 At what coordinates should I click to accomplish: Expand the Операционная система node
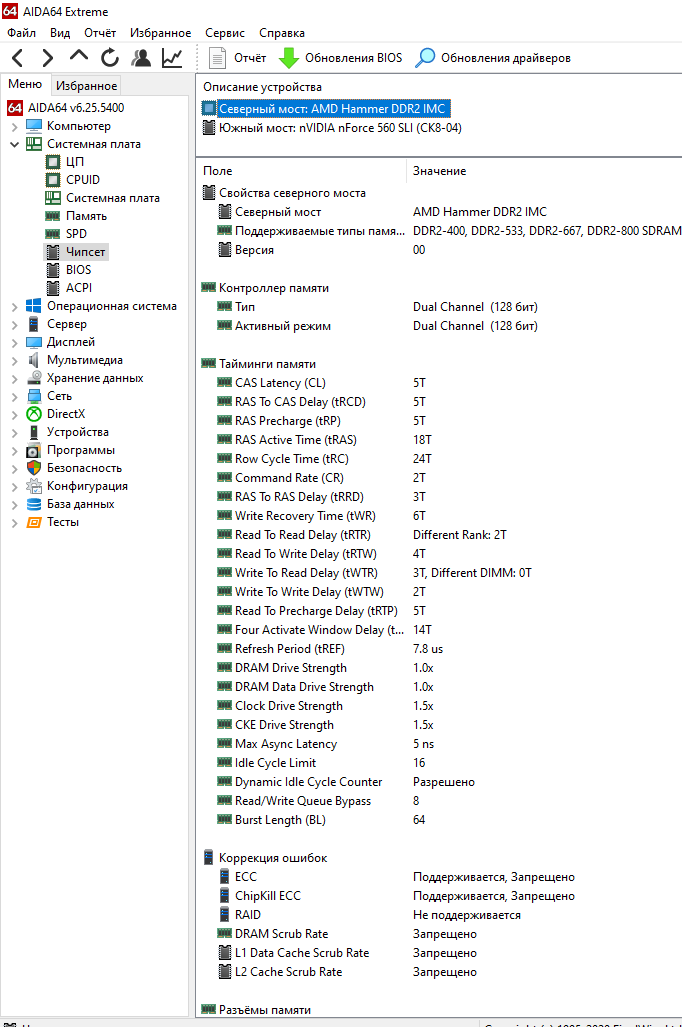point(14,306)
